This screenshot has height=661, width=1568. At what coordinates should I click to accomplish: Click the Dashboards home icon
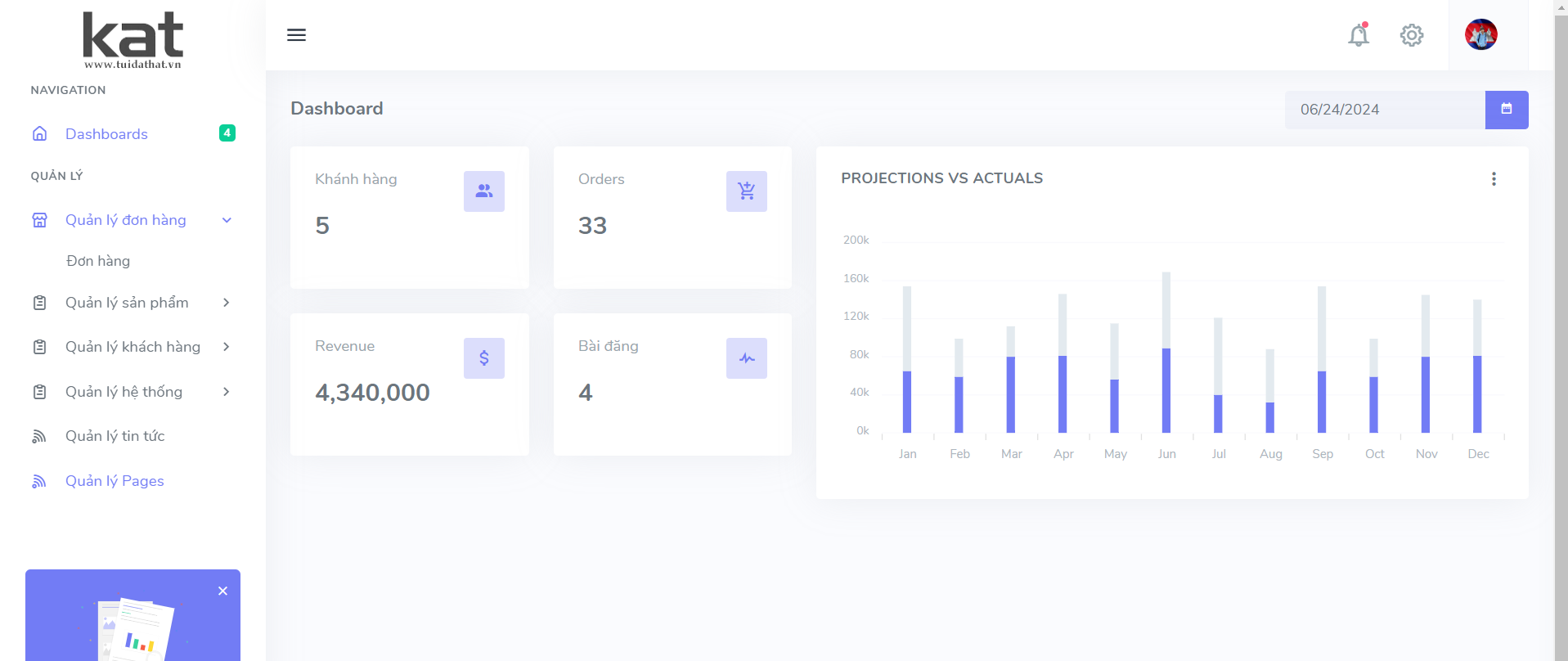(39, 133)
